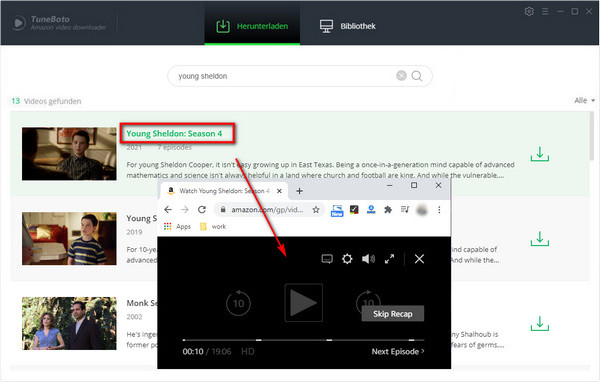Viewport: 600px width, 382px height.
Task: Click the blue download extension icon
Action: [371, 209]
